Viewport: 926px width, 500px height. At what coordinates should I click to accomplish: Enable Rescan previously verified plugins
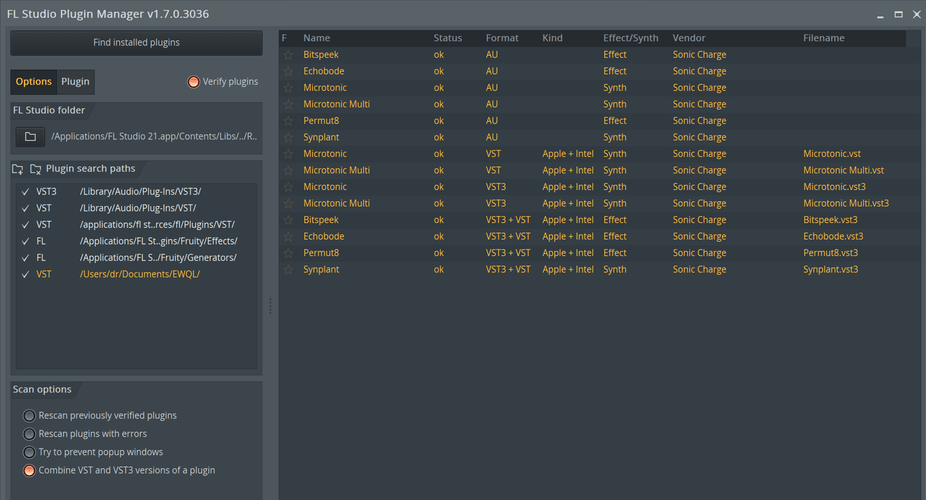pos(29,416)
